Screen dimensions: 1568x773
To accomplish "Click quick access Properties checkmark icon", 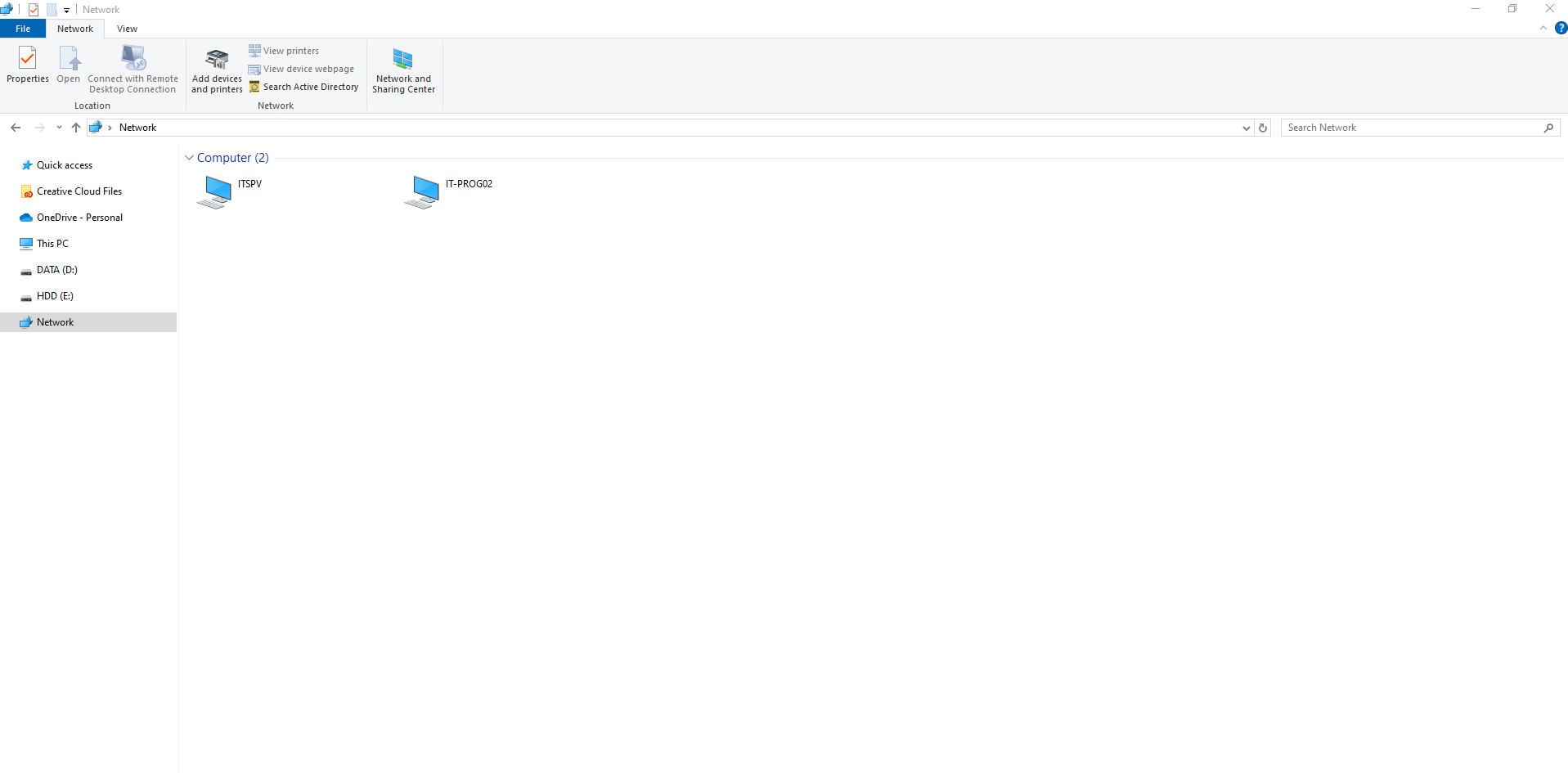I will 34,10.
